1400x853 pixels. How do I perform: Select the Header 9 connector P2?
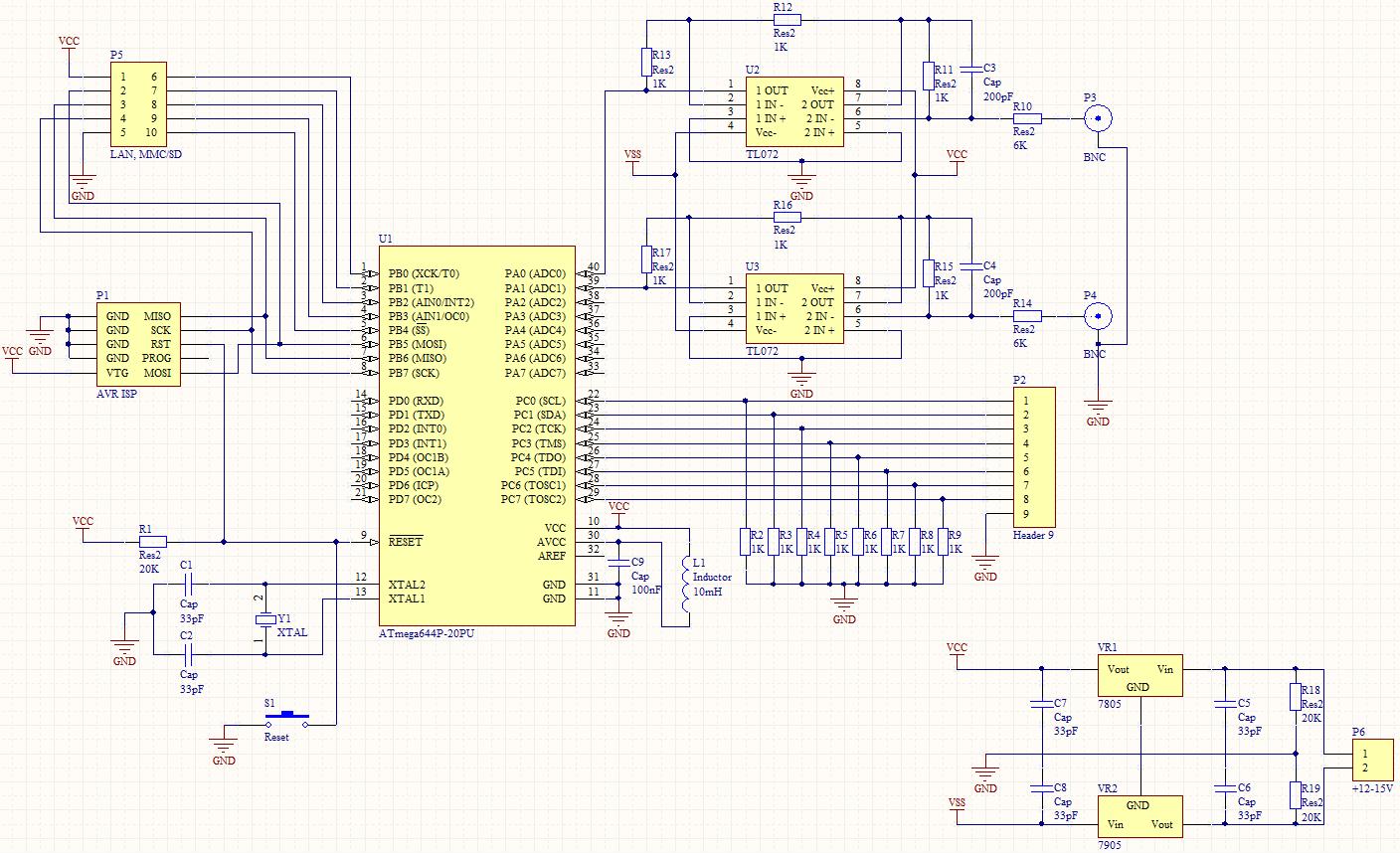point(1033,457)
